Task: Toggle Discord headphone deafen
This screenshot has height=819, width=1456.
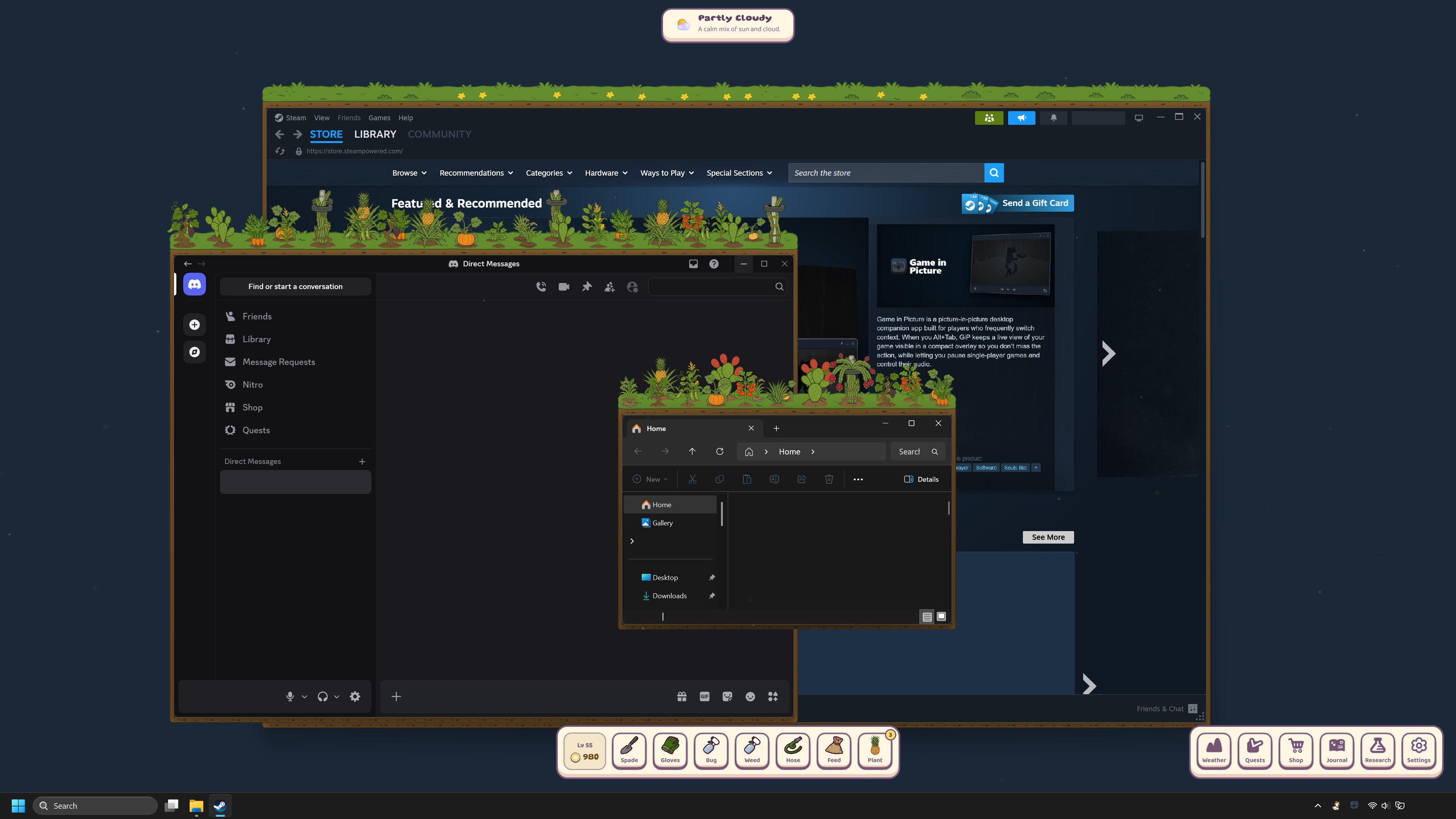Action: tap(323, 696)
